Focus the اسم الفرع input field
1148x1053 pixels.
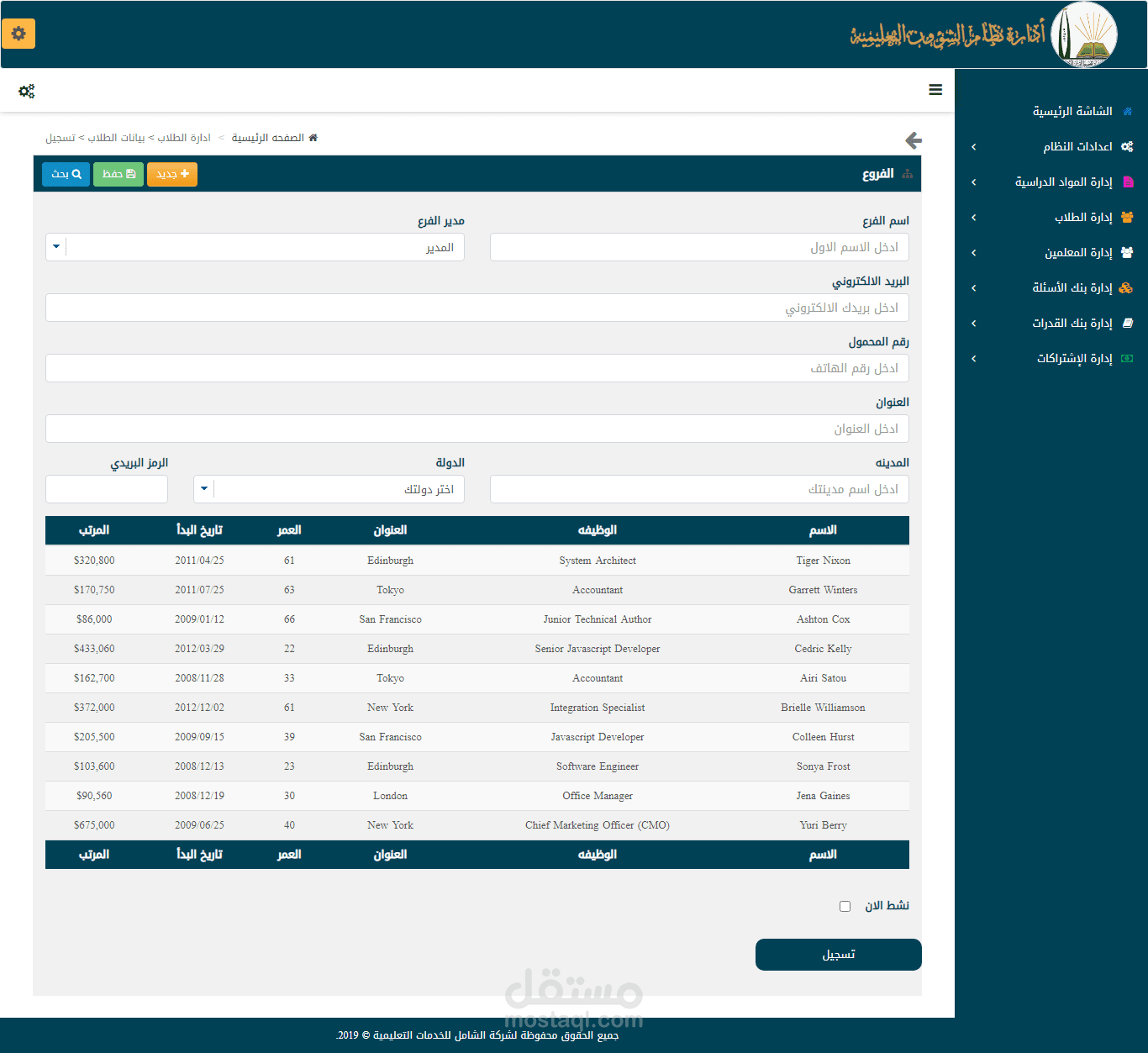(x=699, y=247)
